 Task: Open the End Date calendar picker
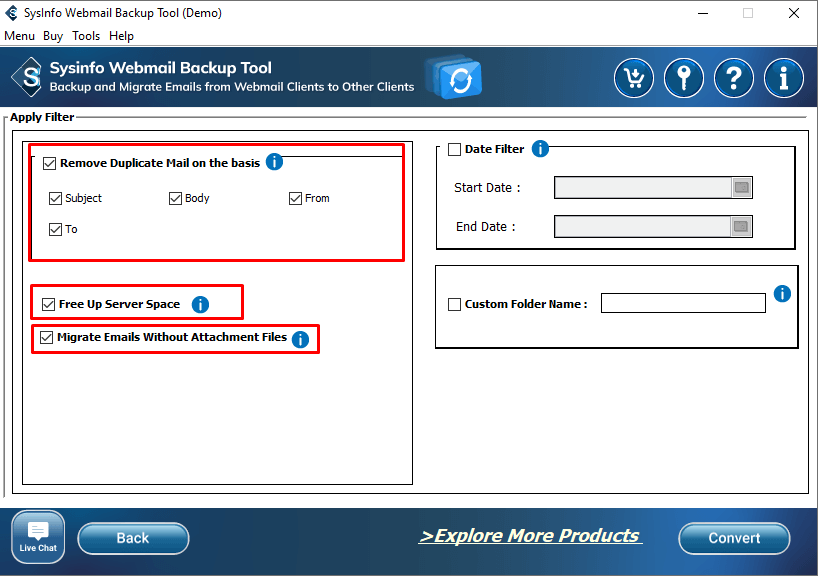741,226
